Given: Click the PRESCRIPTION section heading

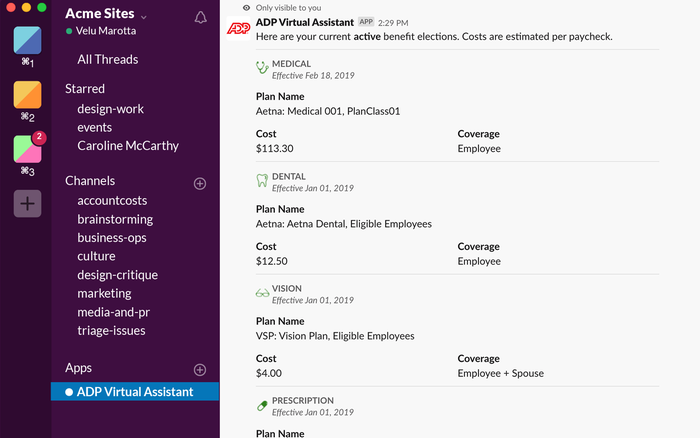Looking at the screenshot, I should 303,400.
